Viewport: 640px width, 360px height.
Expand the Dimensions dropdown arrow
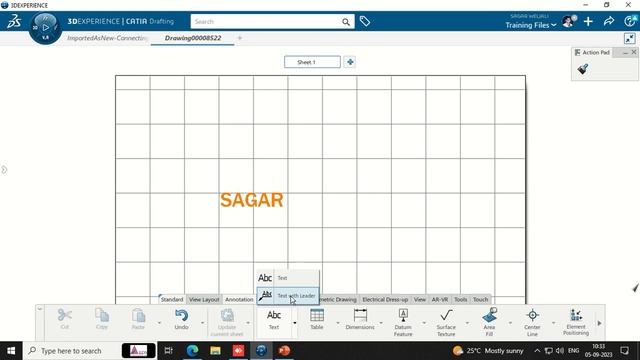pos(381,323)
